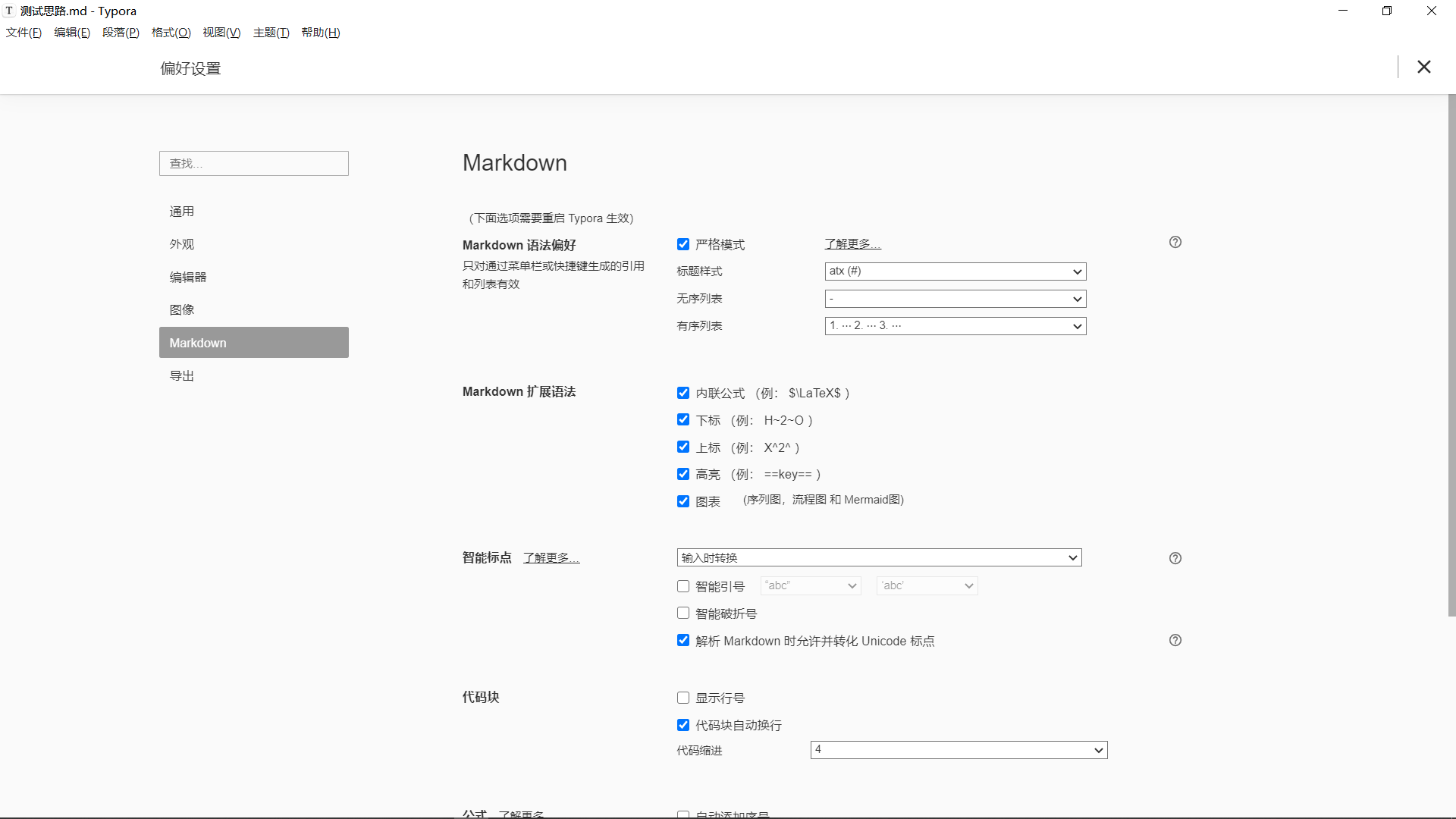
Task: Click help icon beside smart punctuation dropdown
Action: pyautogui.click(x=1175, y=558)
